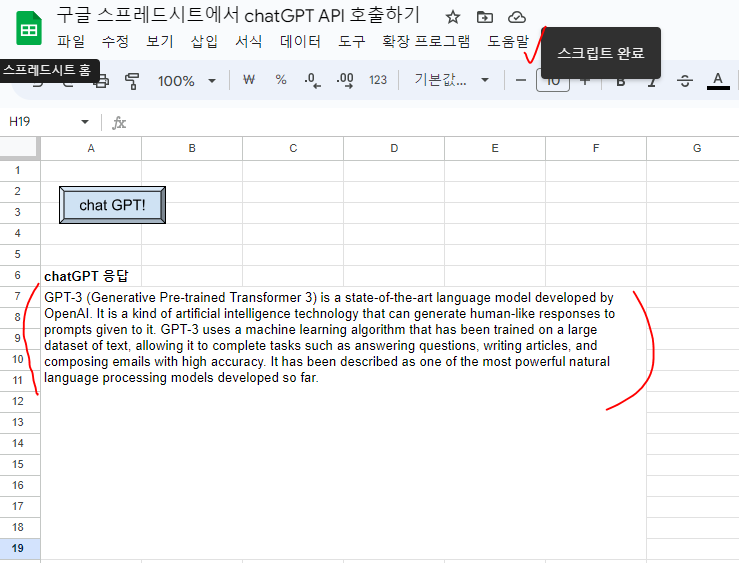Image resolution: width=739 pixels, height=563 pixels.
Task: Open the 도구 menu
Action: 352,41
